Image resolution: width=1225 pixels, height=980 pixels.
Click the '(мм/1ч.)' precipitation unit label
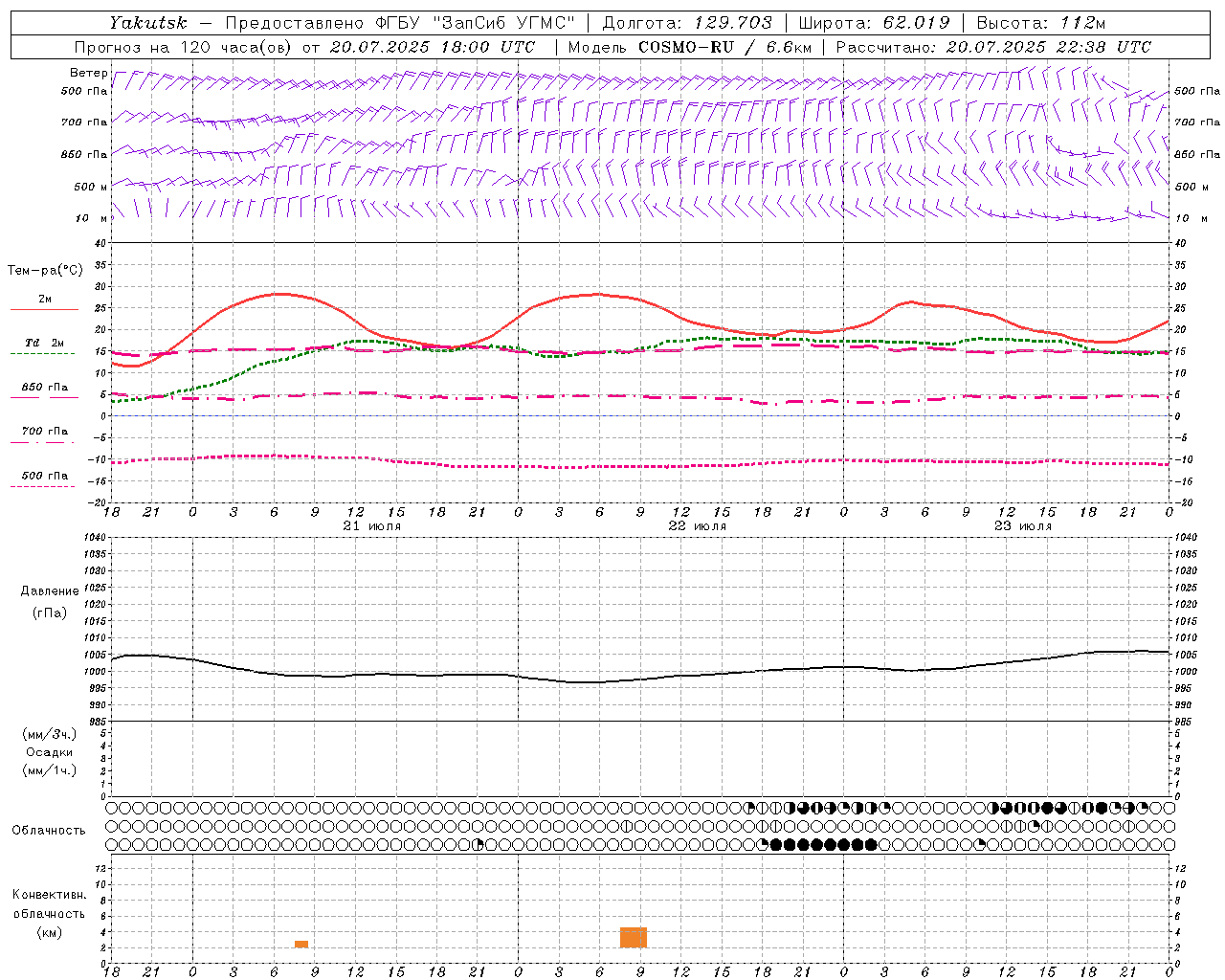point(50,770)
